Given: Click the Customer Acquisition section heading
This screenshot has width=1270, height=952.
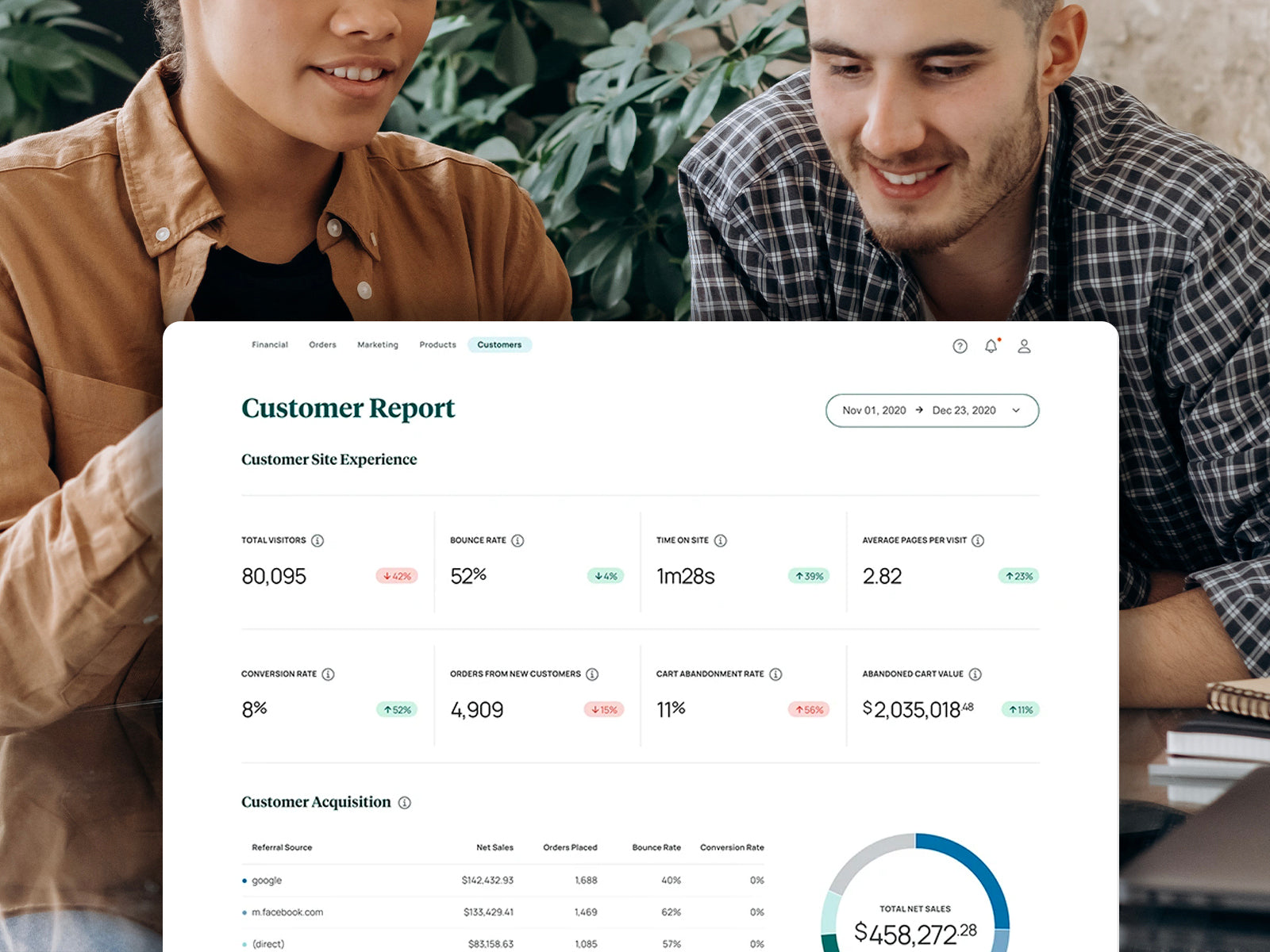Looking at the screenshot, I should point(316,802).
